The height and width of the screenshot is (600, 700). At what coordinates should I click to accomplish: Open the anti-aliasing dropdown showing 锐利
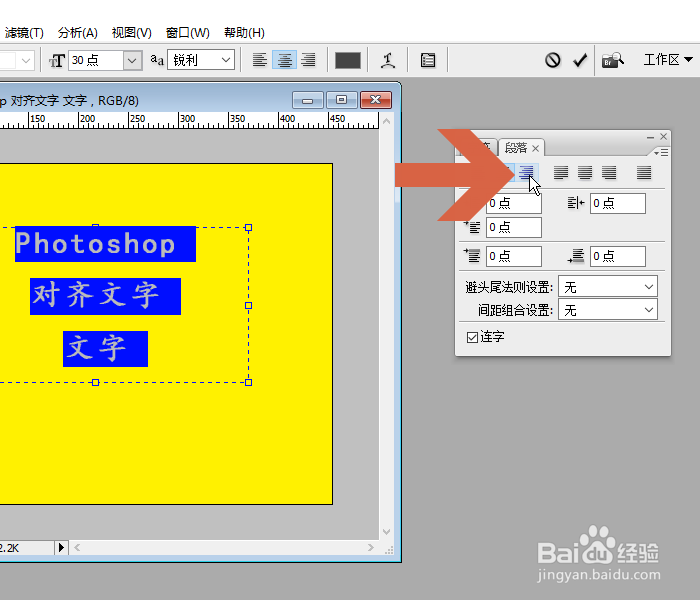click(x=201, y=60)
